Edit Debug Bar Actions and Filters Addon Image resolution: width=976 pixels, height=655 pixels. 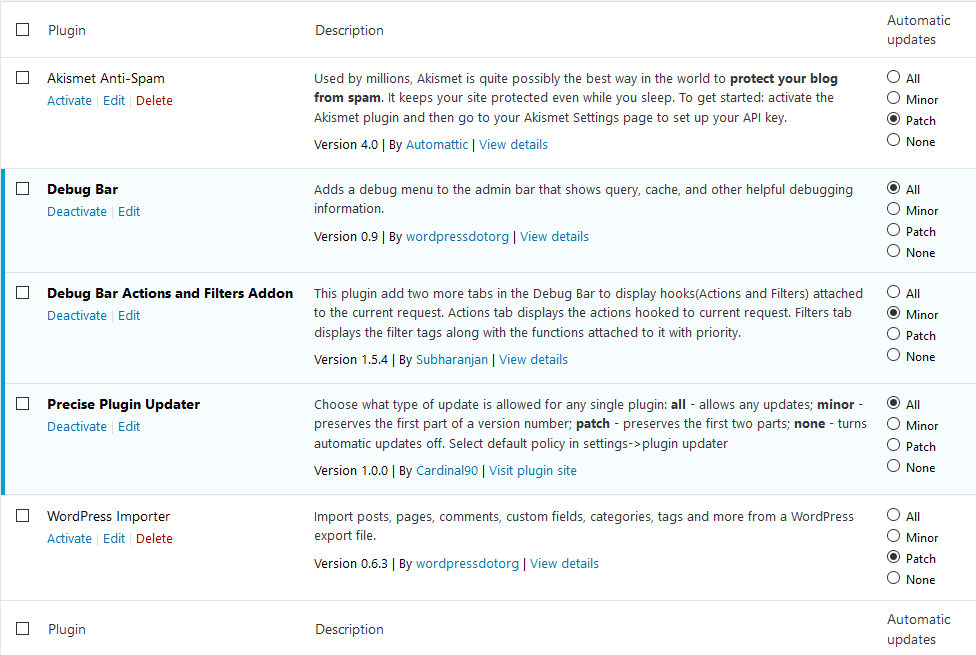pos(129,316)
